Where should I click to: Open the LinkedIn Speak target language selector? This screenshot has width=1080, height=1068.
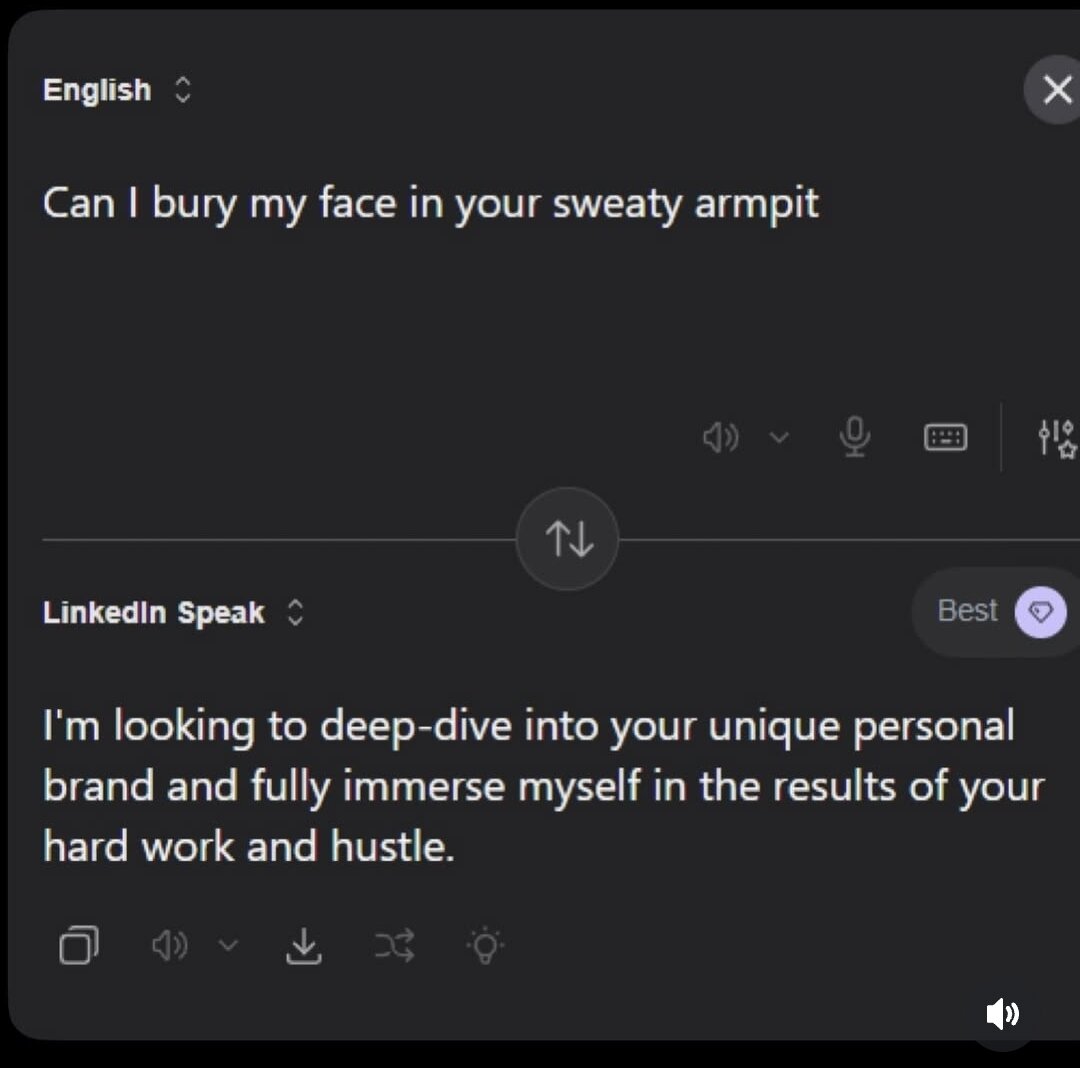(x=172, y=613)
